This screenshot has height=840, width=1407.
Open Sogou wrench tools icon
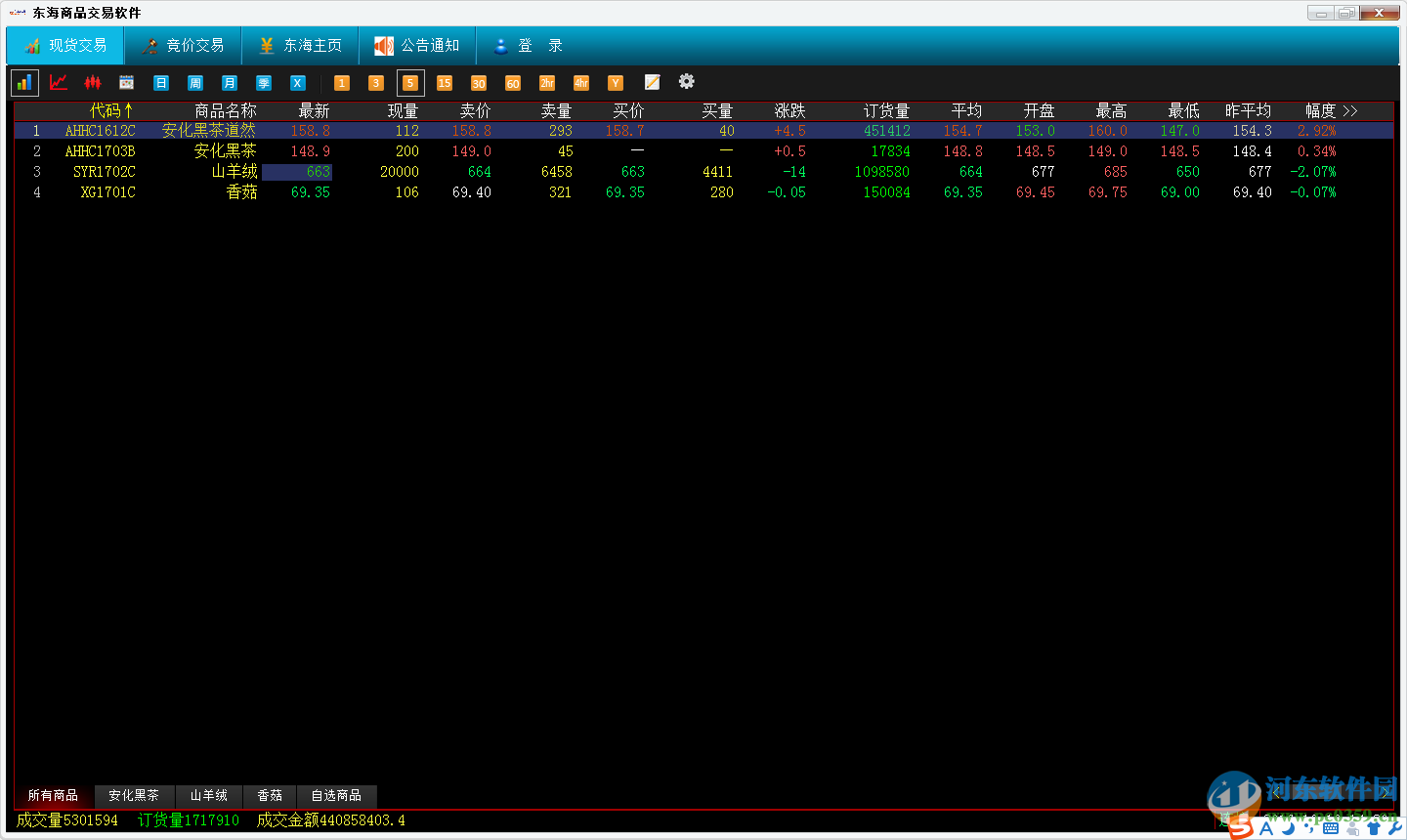1394,828
